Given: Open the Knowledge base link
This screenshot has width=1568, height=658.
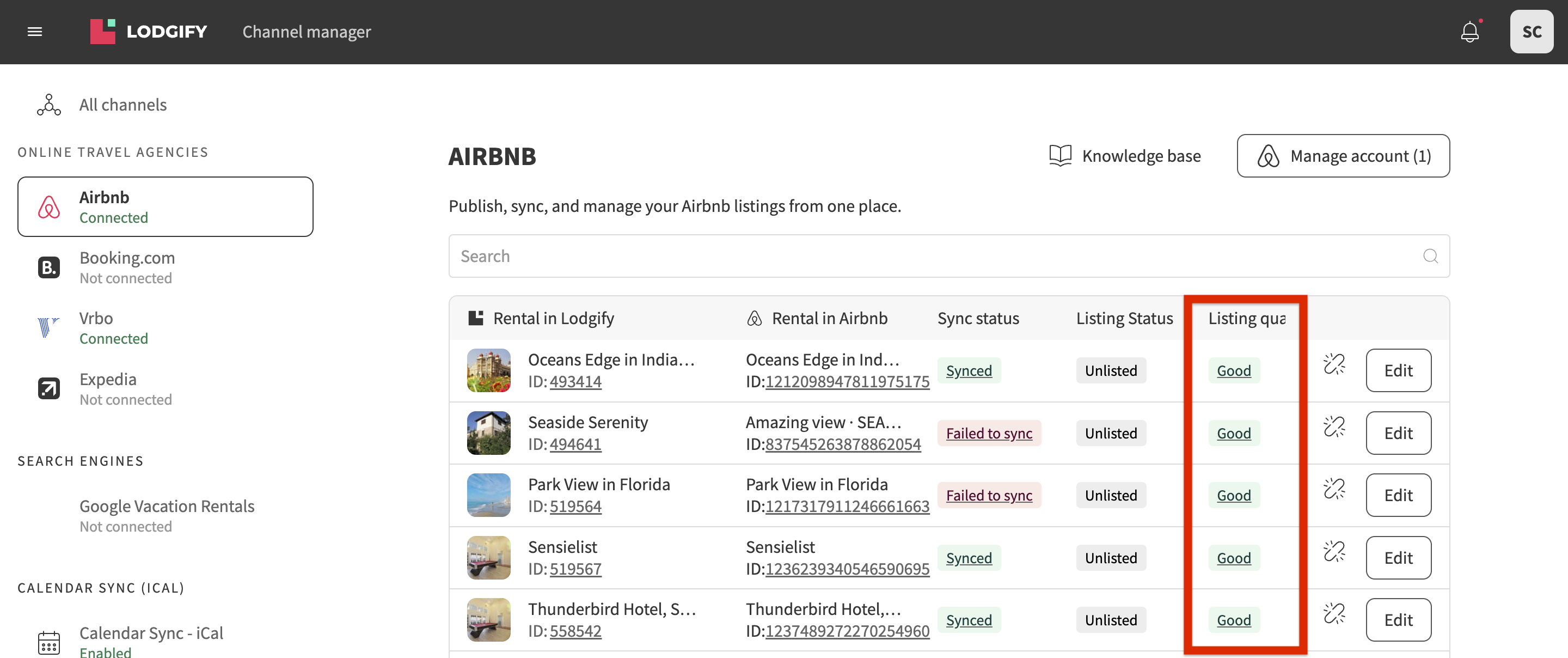Looking at the screenshot, I should click(1124, 156).
